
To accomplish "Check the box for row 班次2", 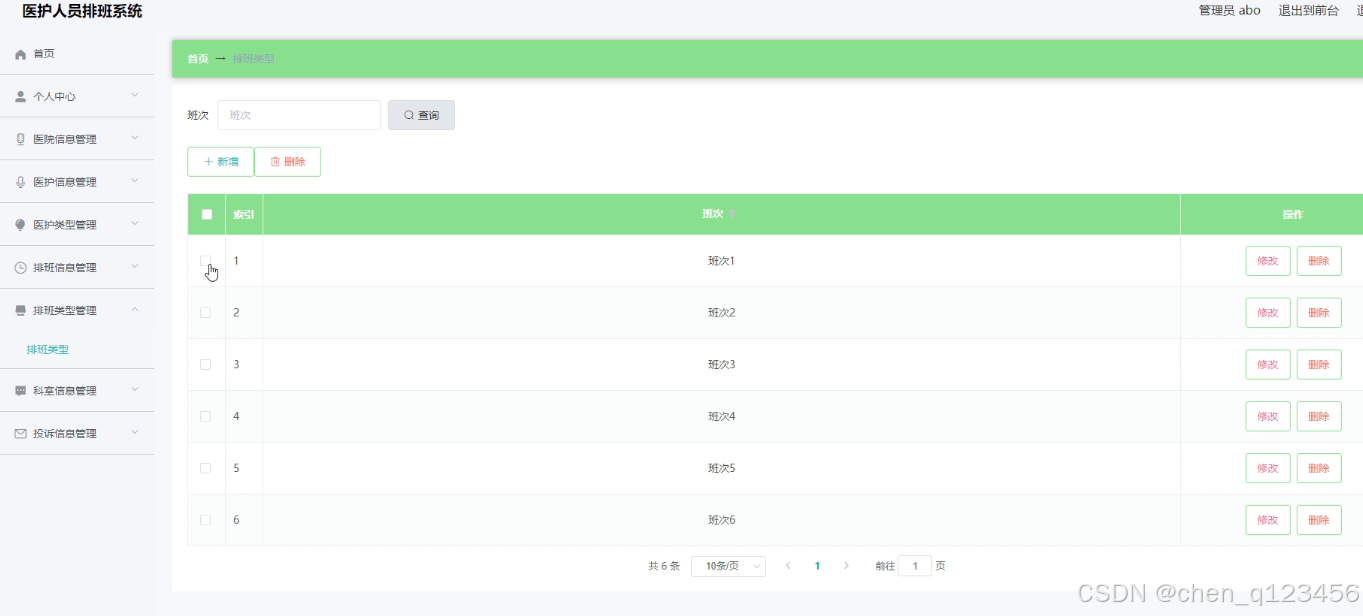I will 206,313.
